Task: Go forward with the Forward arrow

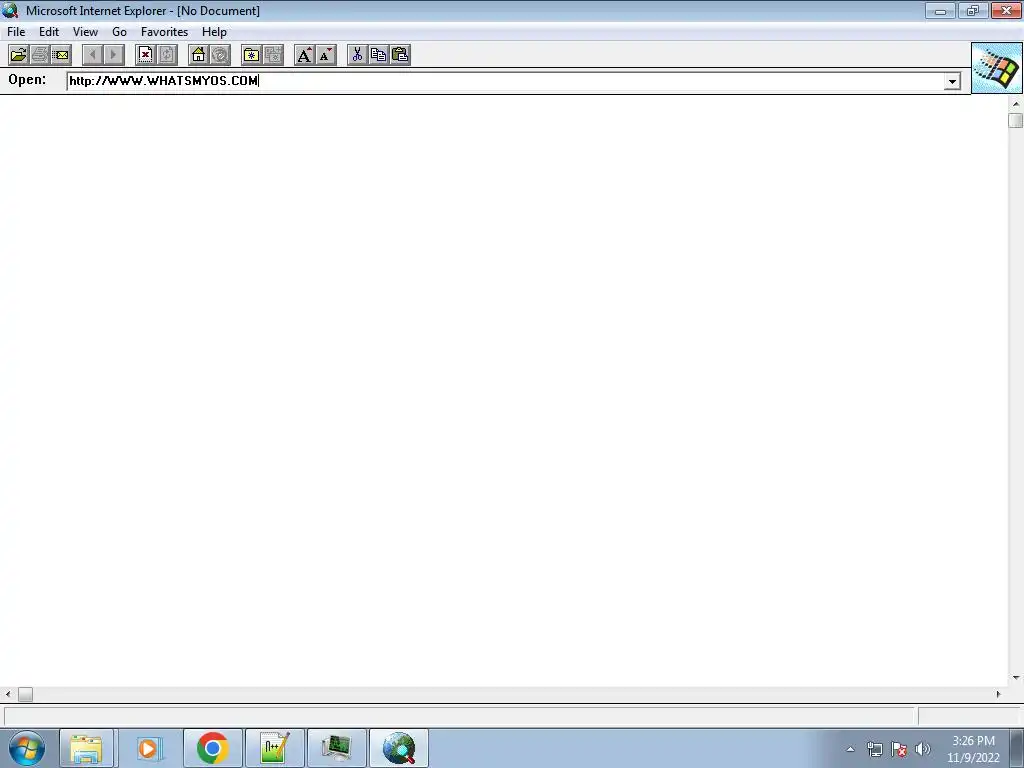Action: click(114, 55)
